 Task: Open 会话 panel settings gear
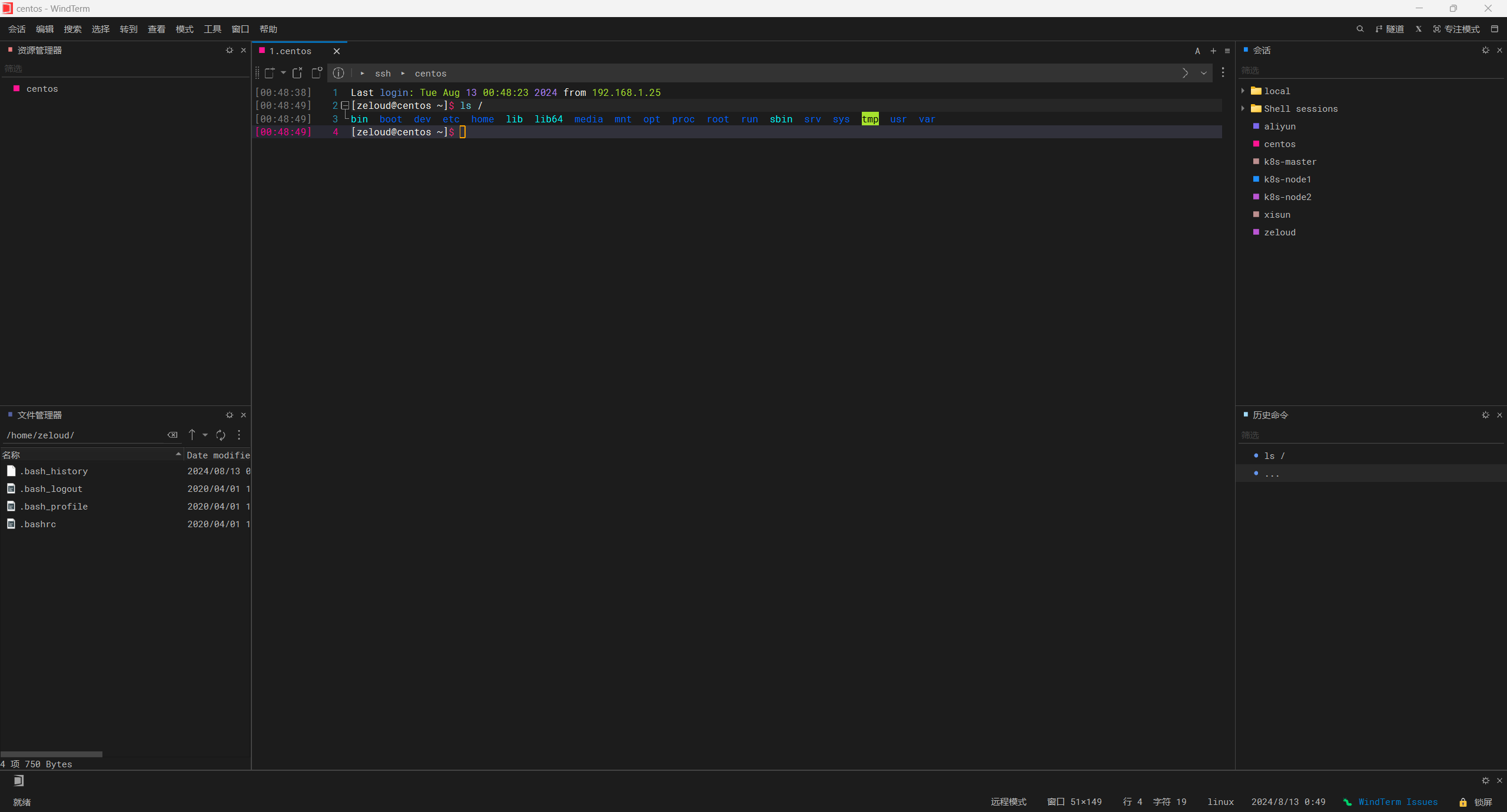click(x=1485, y=50)
